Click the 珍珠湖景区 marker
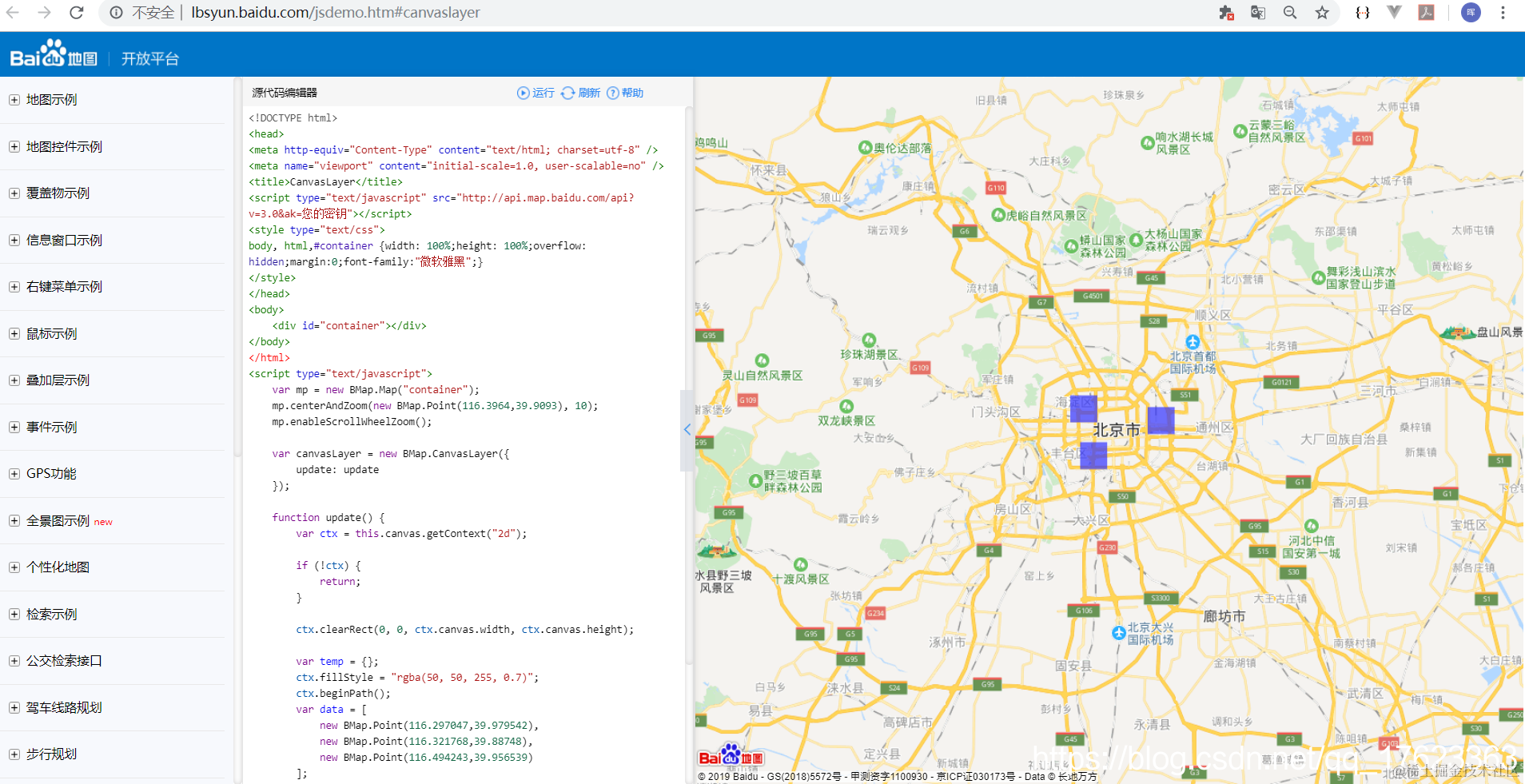The width and height of the screenshot is (1525, 784). coord(869,340)
